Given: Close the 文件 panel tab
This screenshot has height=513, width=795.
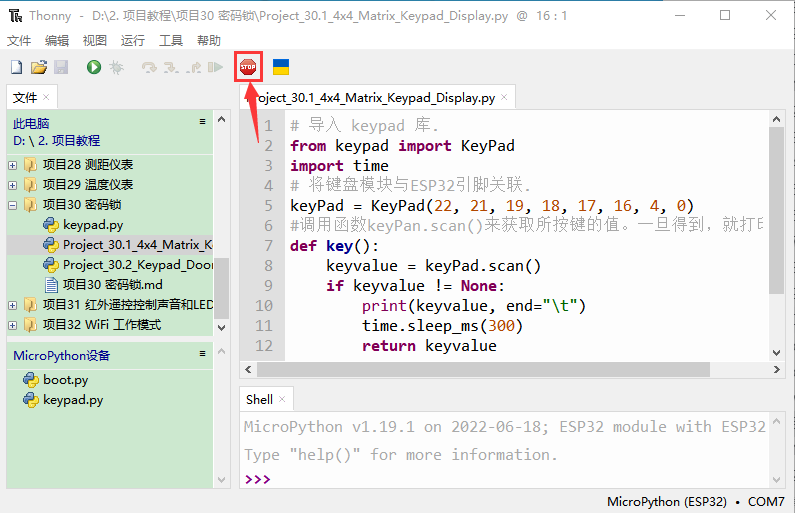Looking at the screenshot, I should (x=46, y=97).
